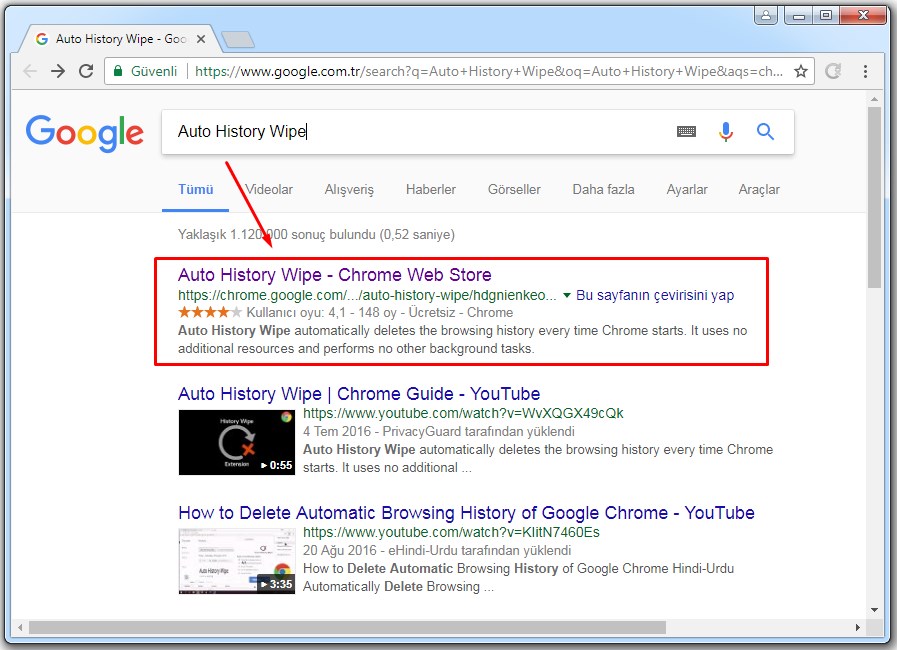Bookmark this page with the star icon
The width and height of the screenshot is (897, 650).
[801, 71]
